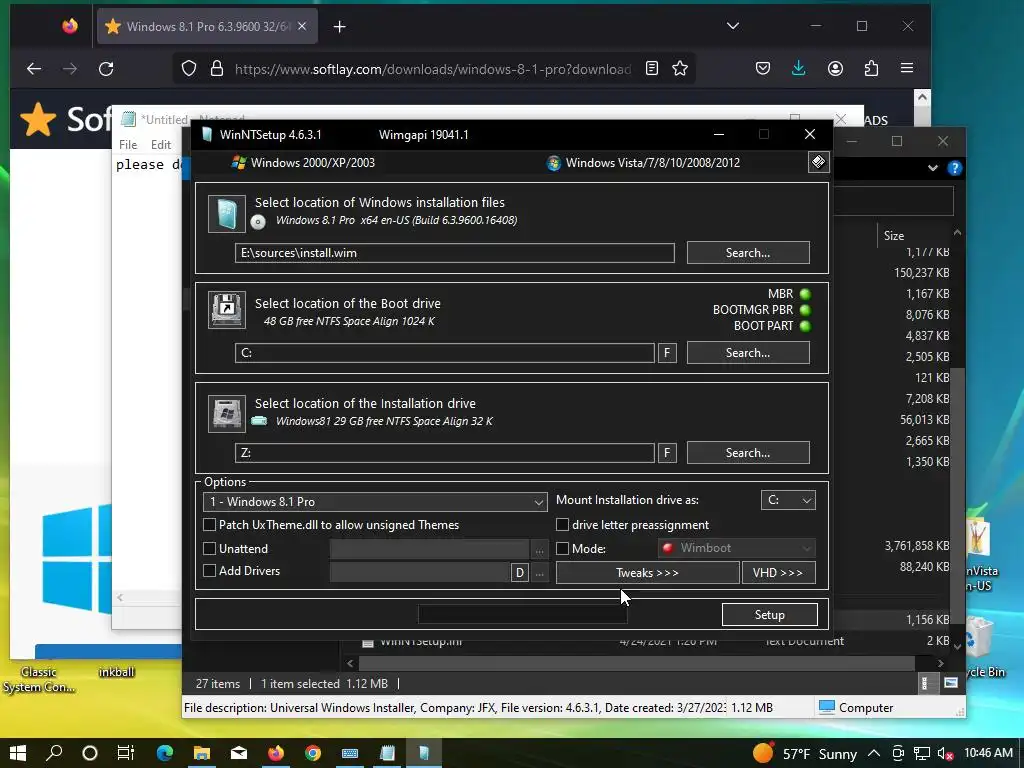Tick the Mode checkbox

coord(562,548)
